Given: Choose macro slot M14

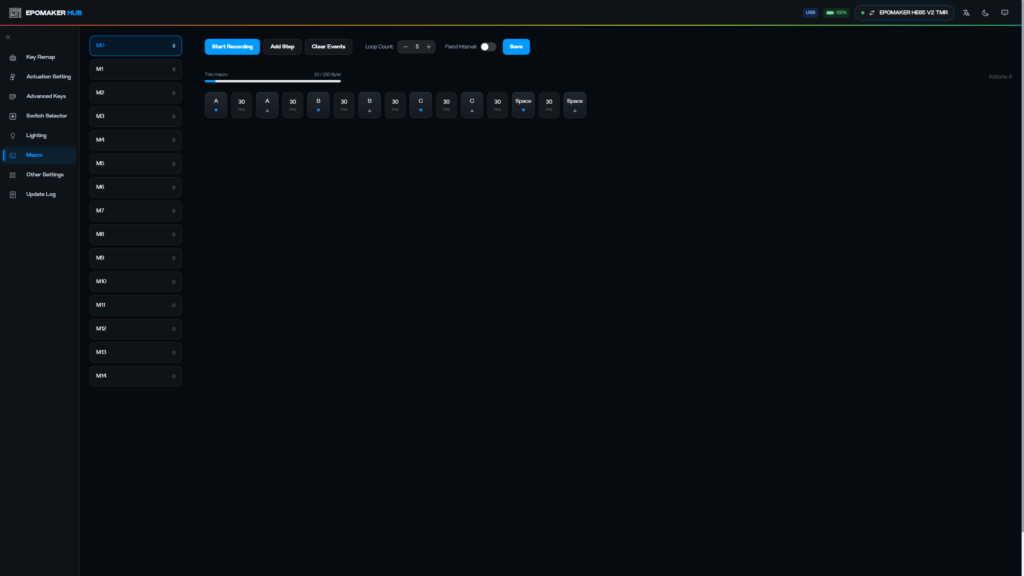Looking at the screenshot, I should [x=135, y=376].
